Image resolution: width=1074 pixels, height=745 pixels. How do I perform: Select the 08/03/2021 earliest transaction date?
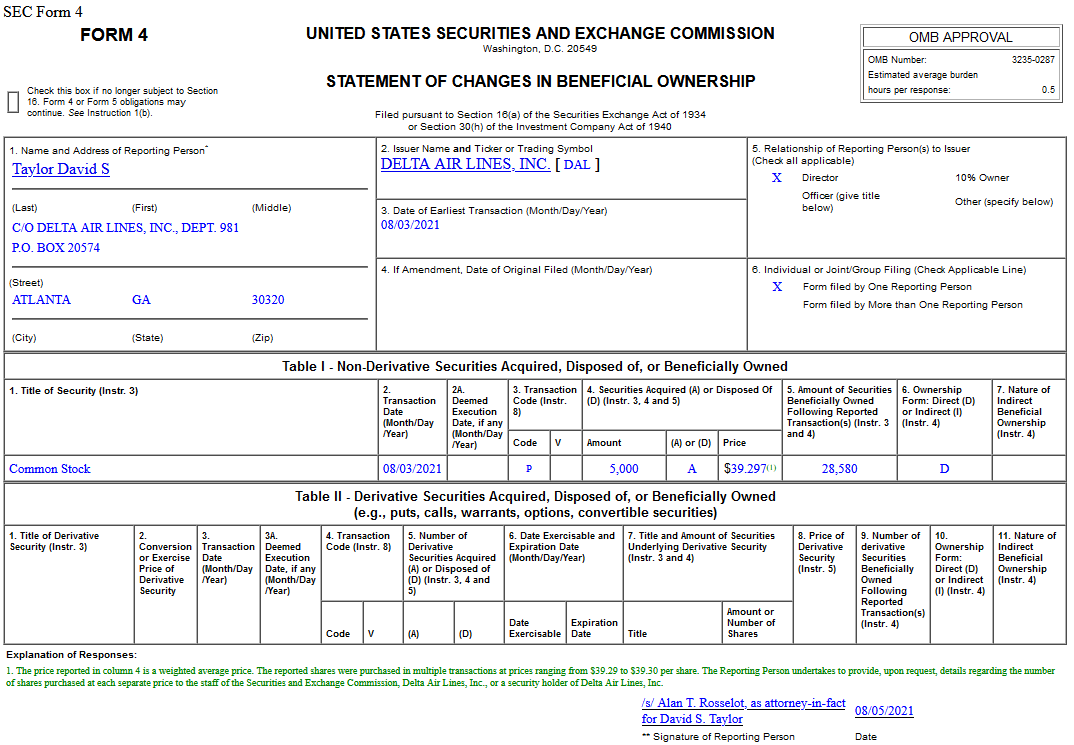pyautogui.click(x=410, y=225)
